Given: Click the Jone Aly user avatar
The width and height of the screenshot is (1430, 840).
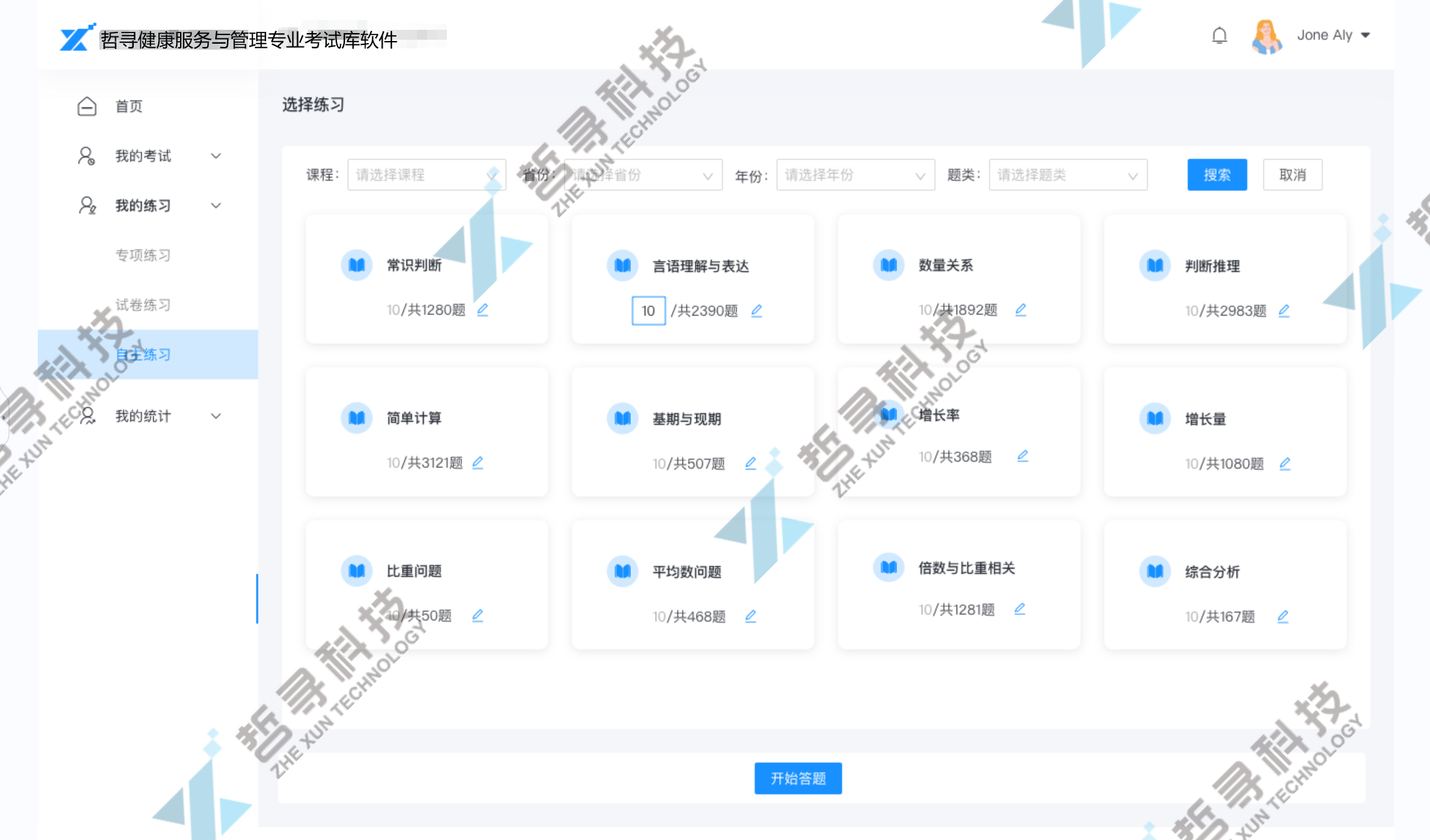Looking at the screenshot, I should [x=1266, y=36].
